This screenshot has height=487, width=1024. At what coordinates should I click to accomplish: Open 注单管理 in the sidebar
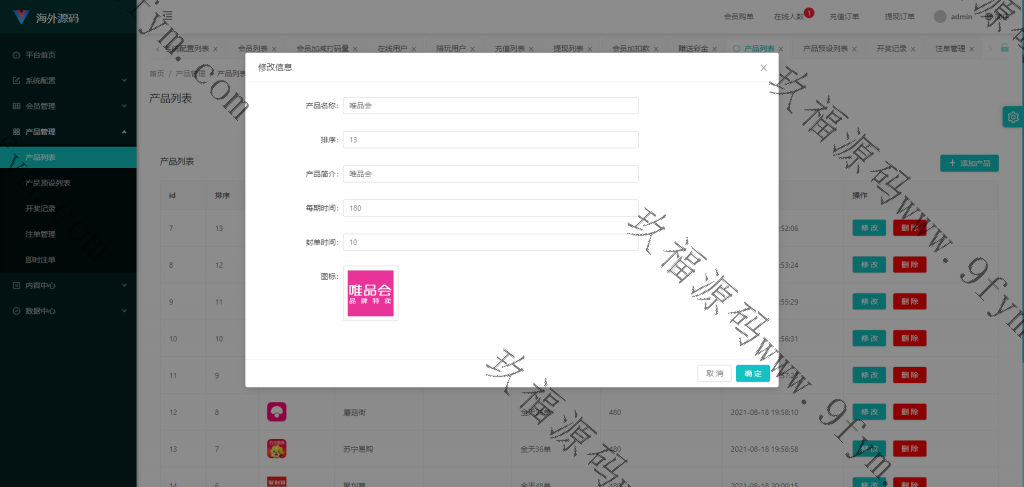(40, 235)
